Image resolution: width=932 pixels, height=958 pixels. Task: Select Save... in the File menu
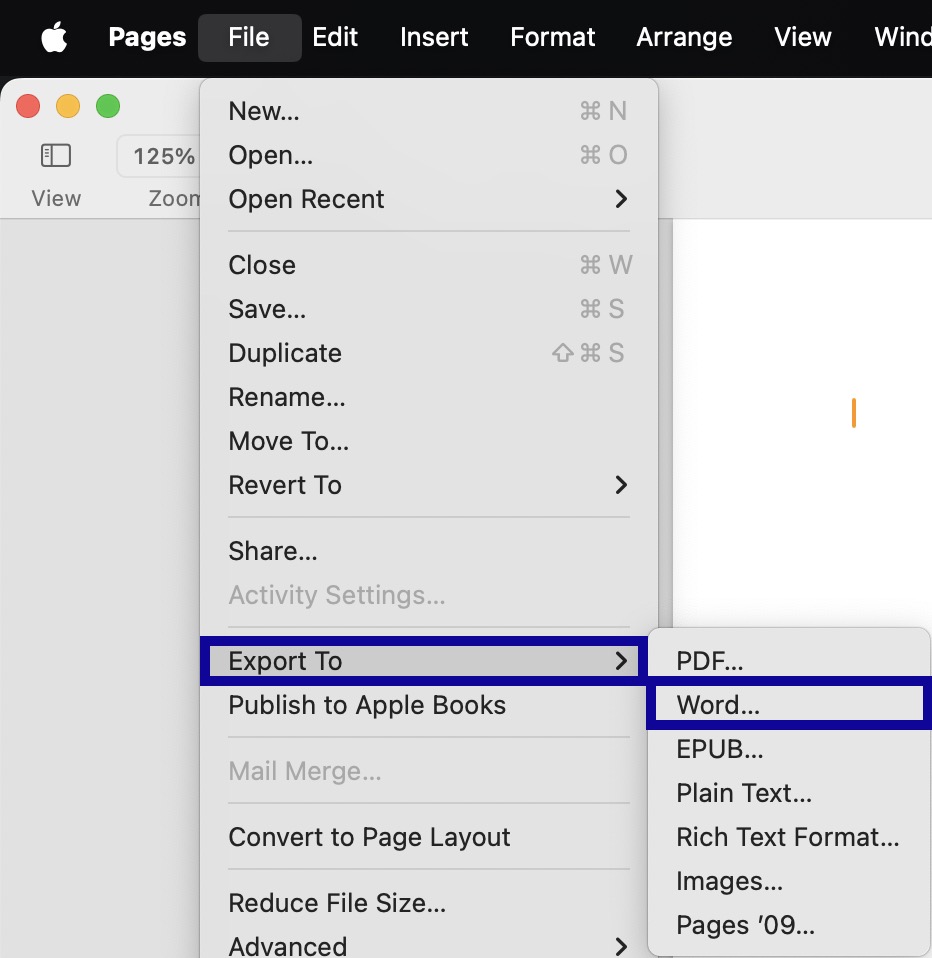pos(428,309)
